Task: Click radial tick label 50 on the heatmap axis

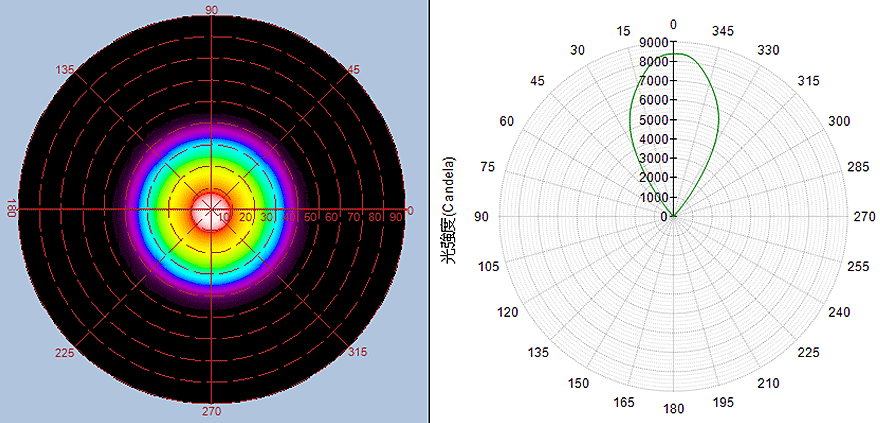Action: pos(310,216)
